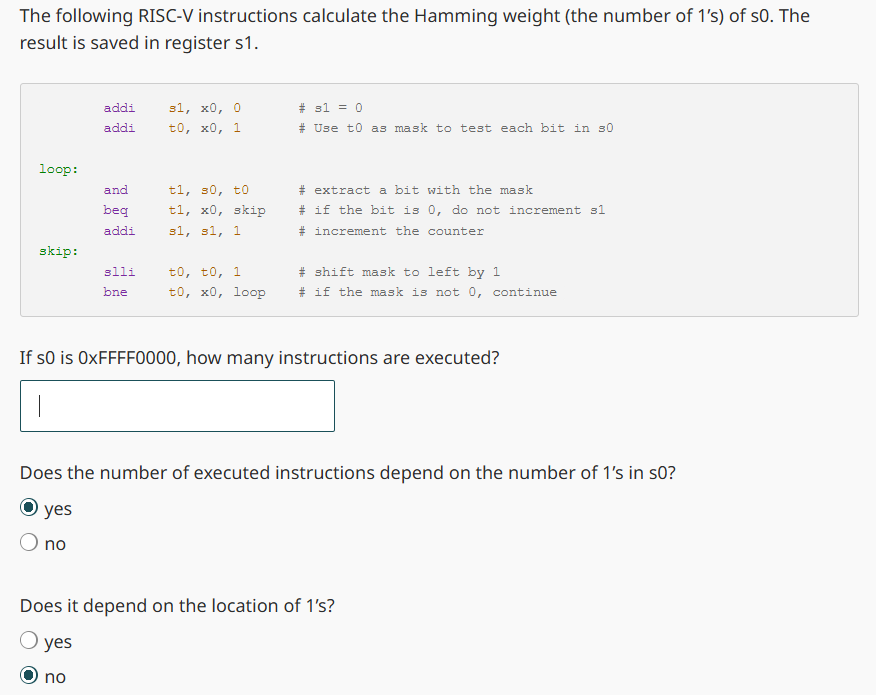This screenshot has width=876, height=695.
Task: Select "no" for the 1's count dependency question
Action: [x=29, y=542]
